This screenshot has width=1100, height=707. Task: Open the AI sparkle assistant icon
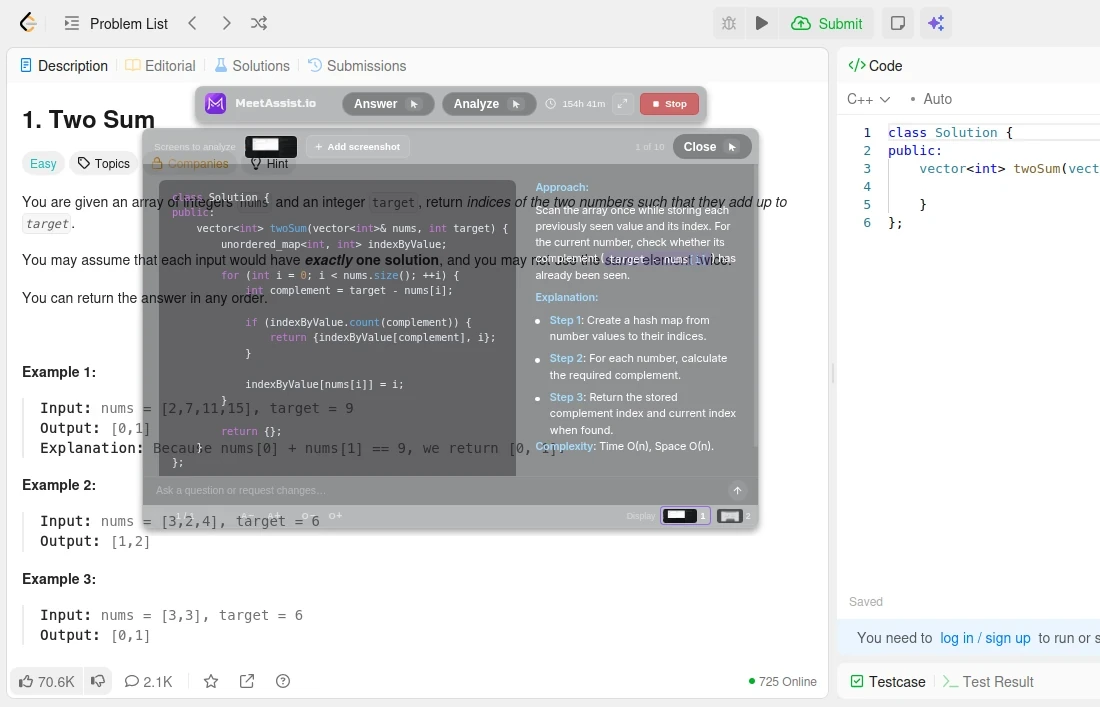click(936, 23)
